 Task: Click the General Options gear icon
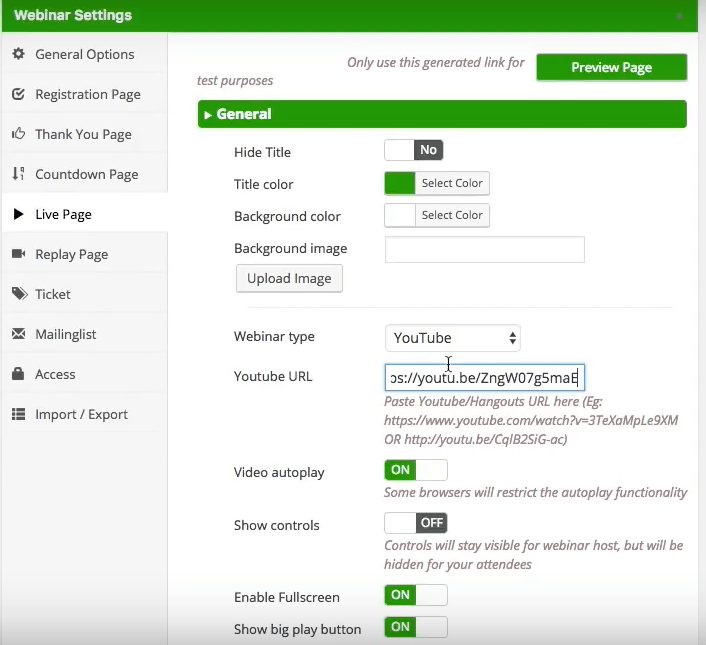point(18,54)
